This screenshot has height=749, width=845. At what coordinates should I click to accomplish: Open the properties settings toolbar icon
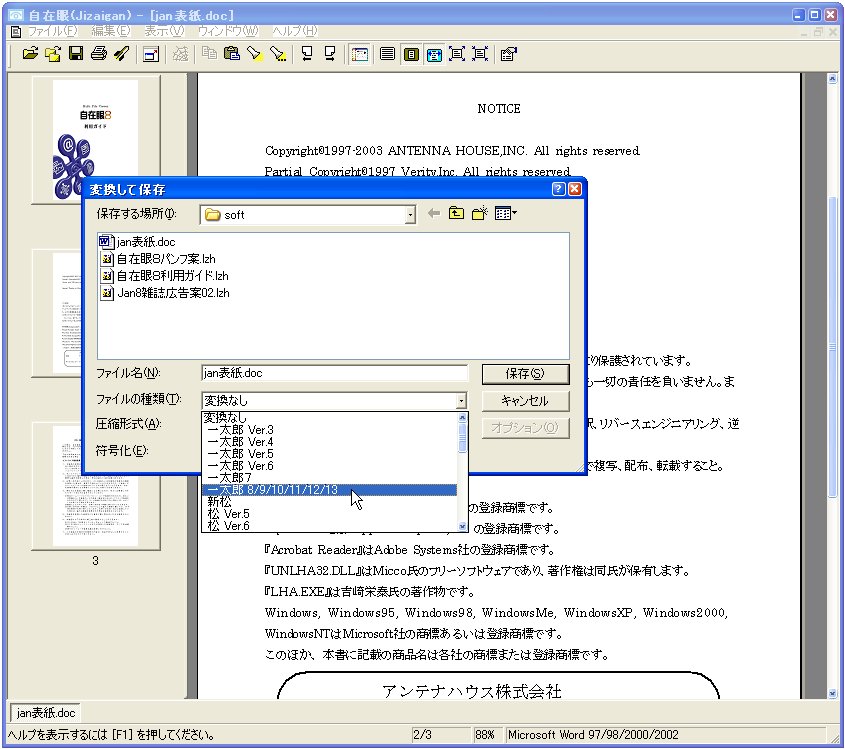(x=508, y=54)
